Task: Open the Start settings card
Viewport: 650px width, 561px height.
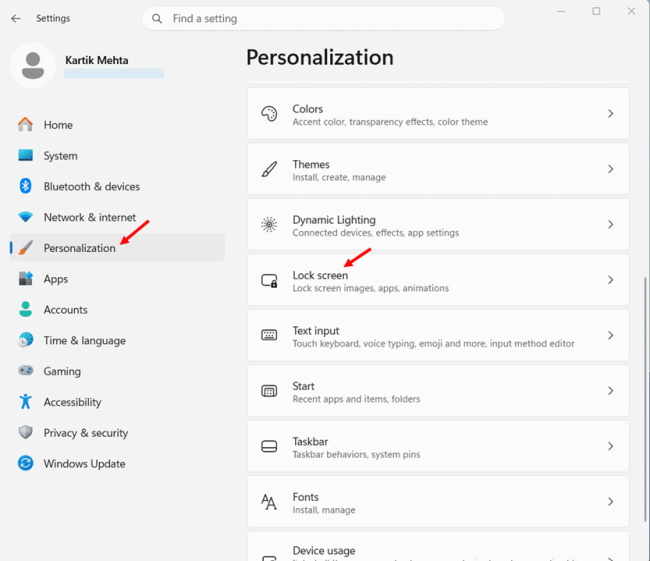Action: tap(438, 391)
